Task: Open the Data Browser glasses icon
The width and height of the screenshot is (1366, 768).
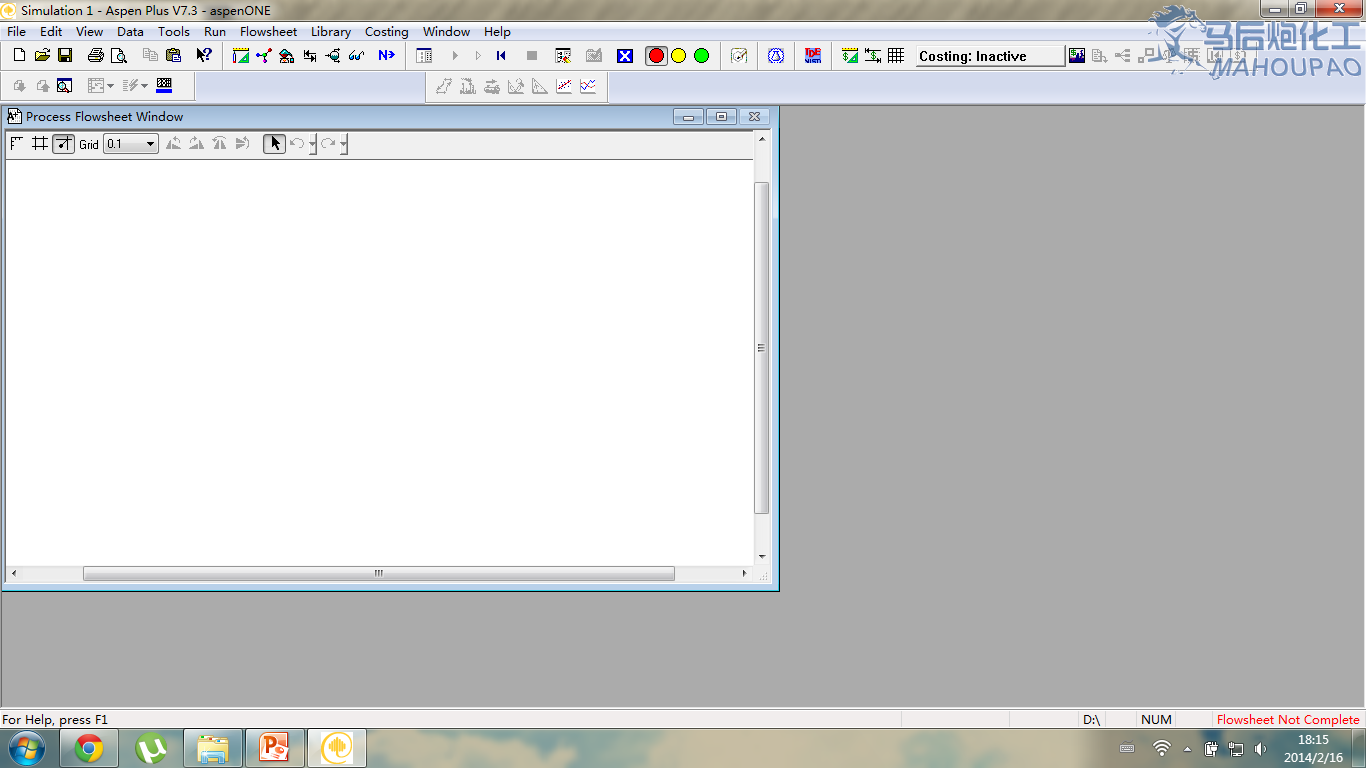Action: [x=356, y=56]
